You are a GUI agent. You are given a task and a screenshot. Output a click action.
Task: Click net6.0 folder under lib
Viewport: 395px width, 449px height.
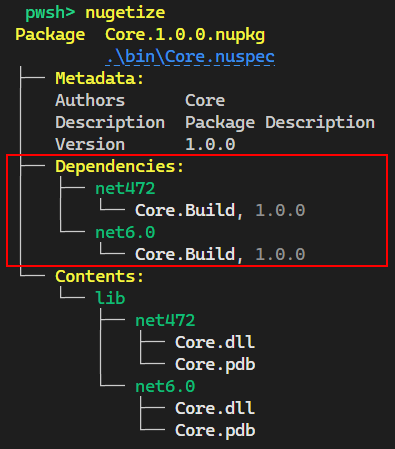[x=165, y=386]
